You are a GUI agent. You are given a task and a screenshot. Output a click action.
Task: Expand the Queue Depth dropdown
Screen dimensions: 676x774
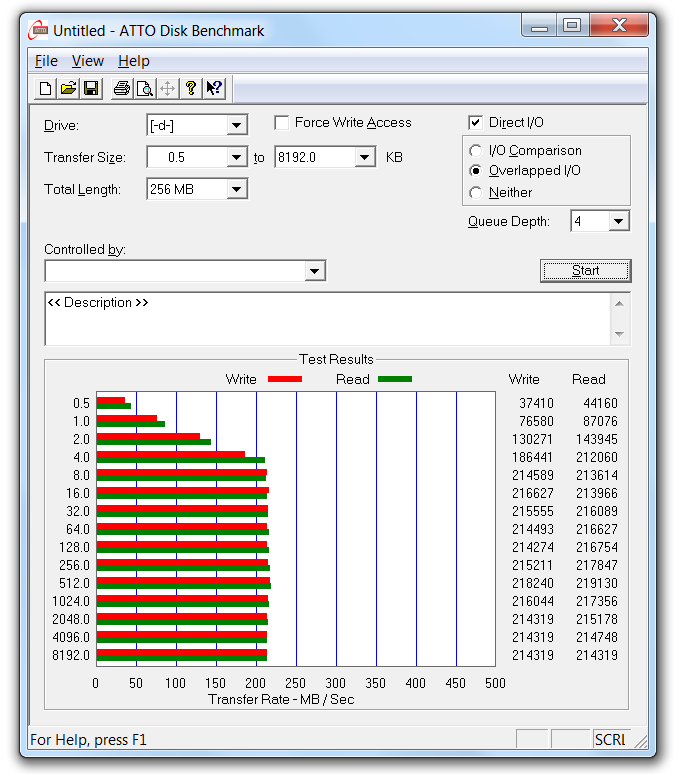[618, 221]
